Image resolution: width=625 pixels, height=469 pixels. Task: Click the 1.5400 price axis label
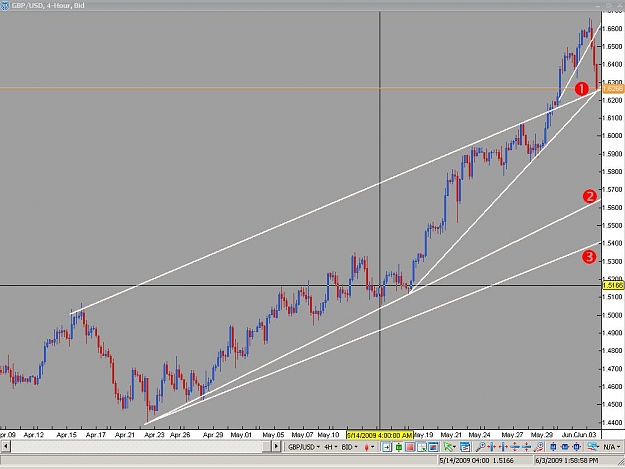pyautogui.click(x=612, y=243)
